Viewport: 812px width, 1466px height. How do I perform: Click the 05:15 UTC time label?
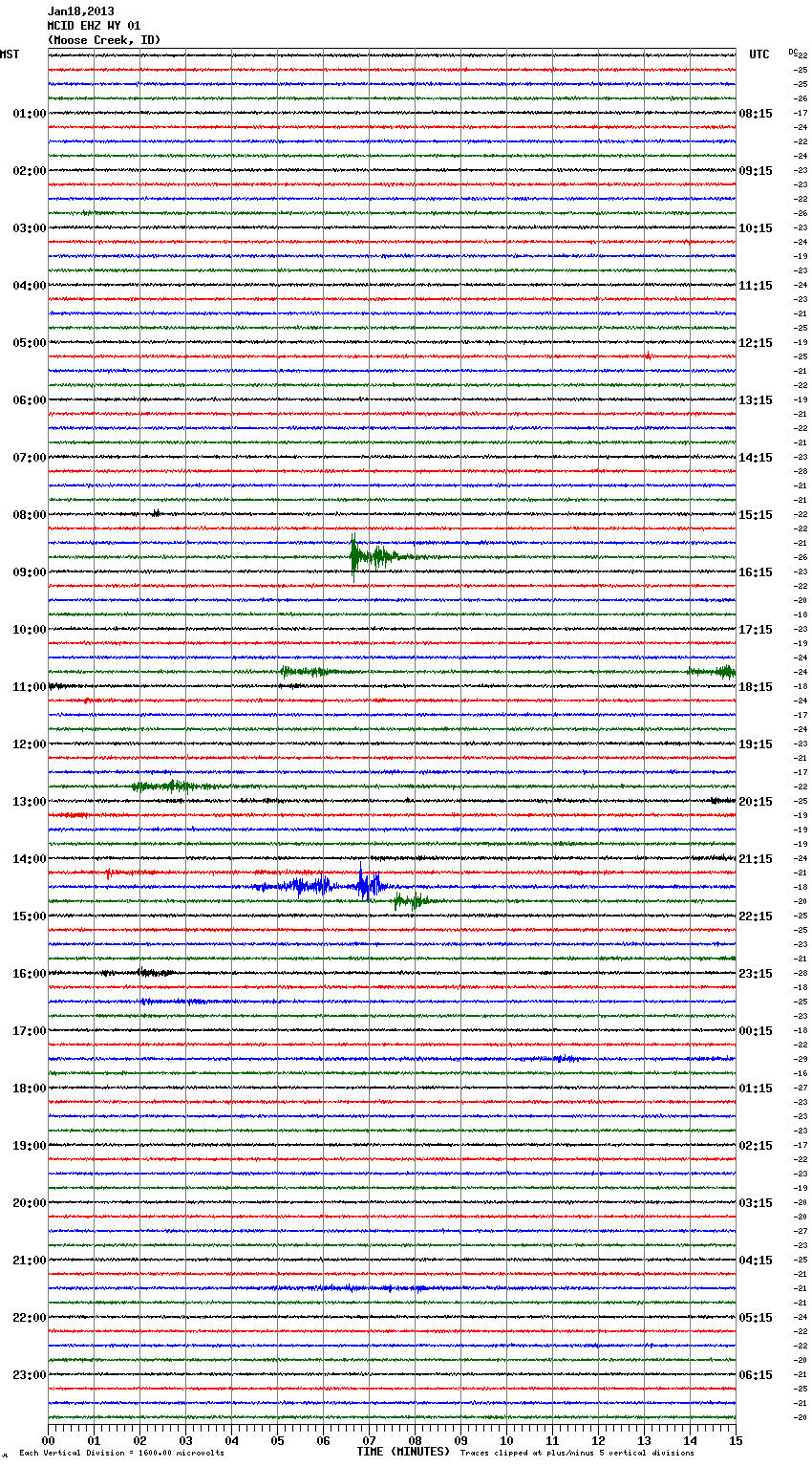point(756,1318)
